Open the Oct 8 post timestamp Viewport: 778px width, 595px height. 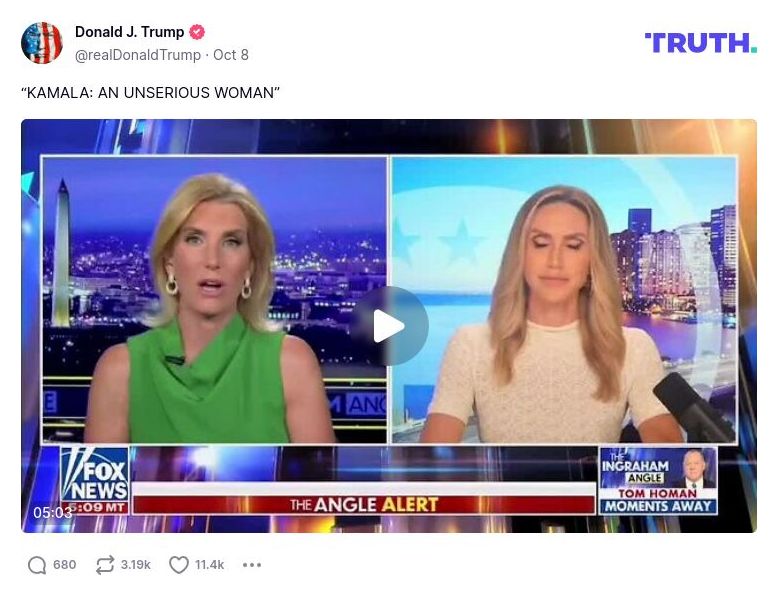(x=231, y=55)
